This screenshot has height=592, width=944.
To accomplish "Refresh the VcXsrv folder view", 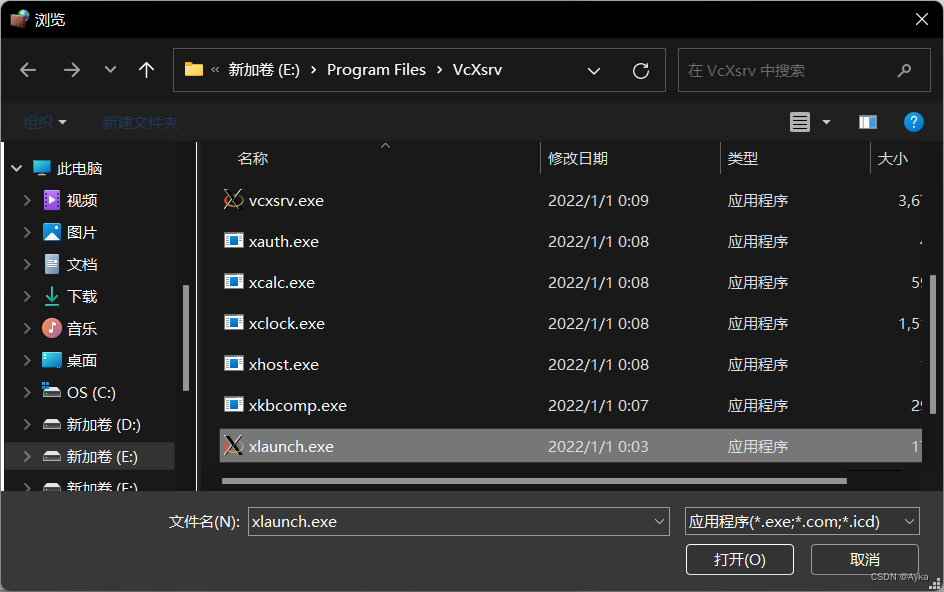I will [x=641, y=71].
